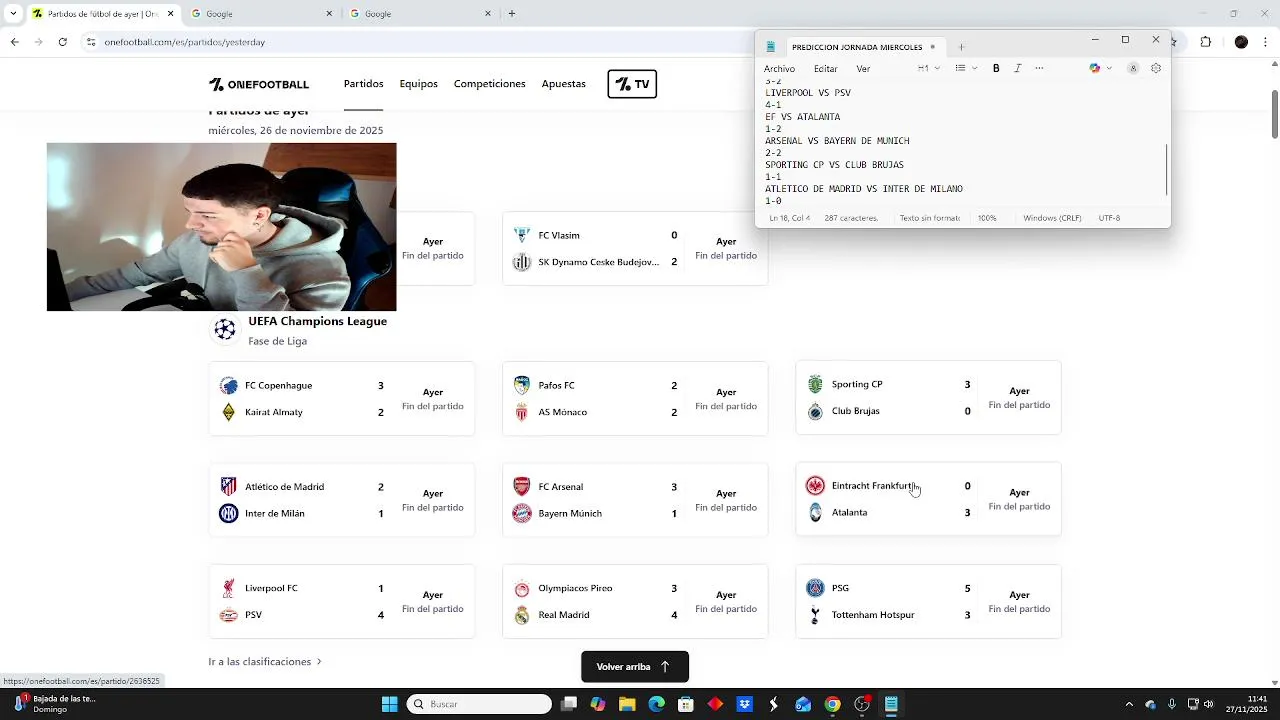Open the Equipos nav item
The image size is (1280, 720).
pyautogui.click(x=419, y=84)
